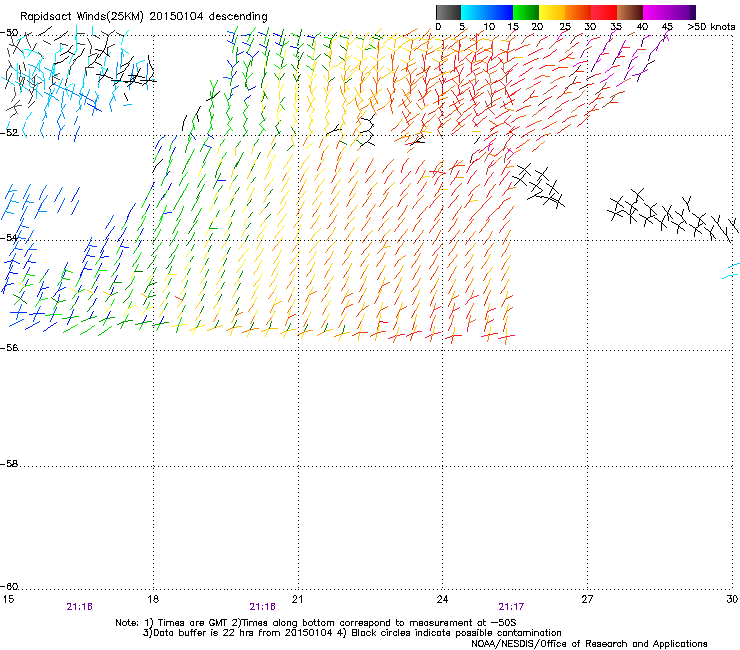740x650 pixels.
Task: Click the '-54' latitude axis label
Action: click(9, 237)
